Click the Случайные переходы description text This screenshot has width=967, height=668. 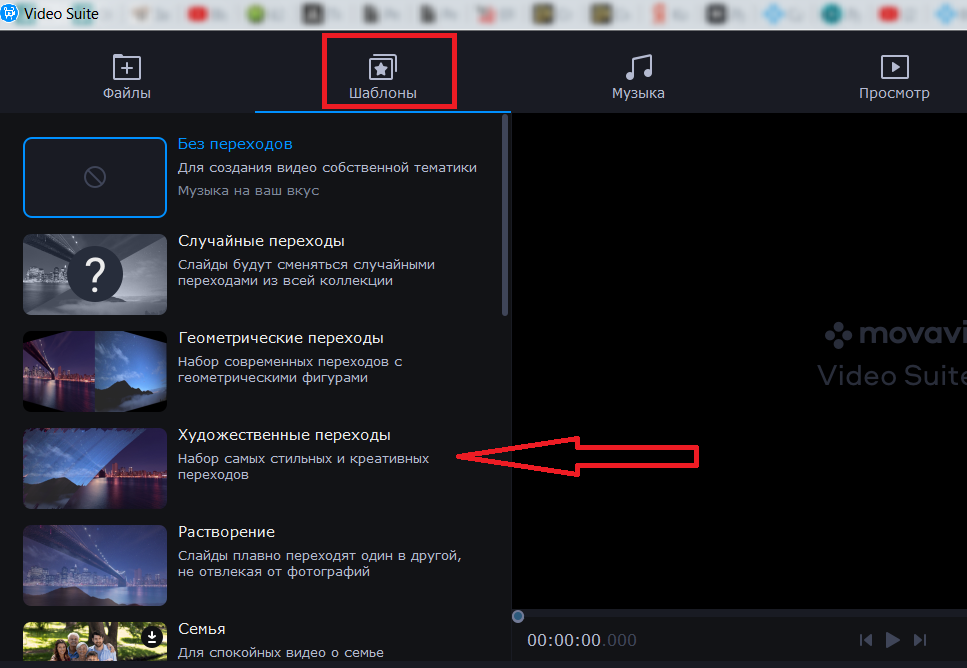(x=306, y=273)
